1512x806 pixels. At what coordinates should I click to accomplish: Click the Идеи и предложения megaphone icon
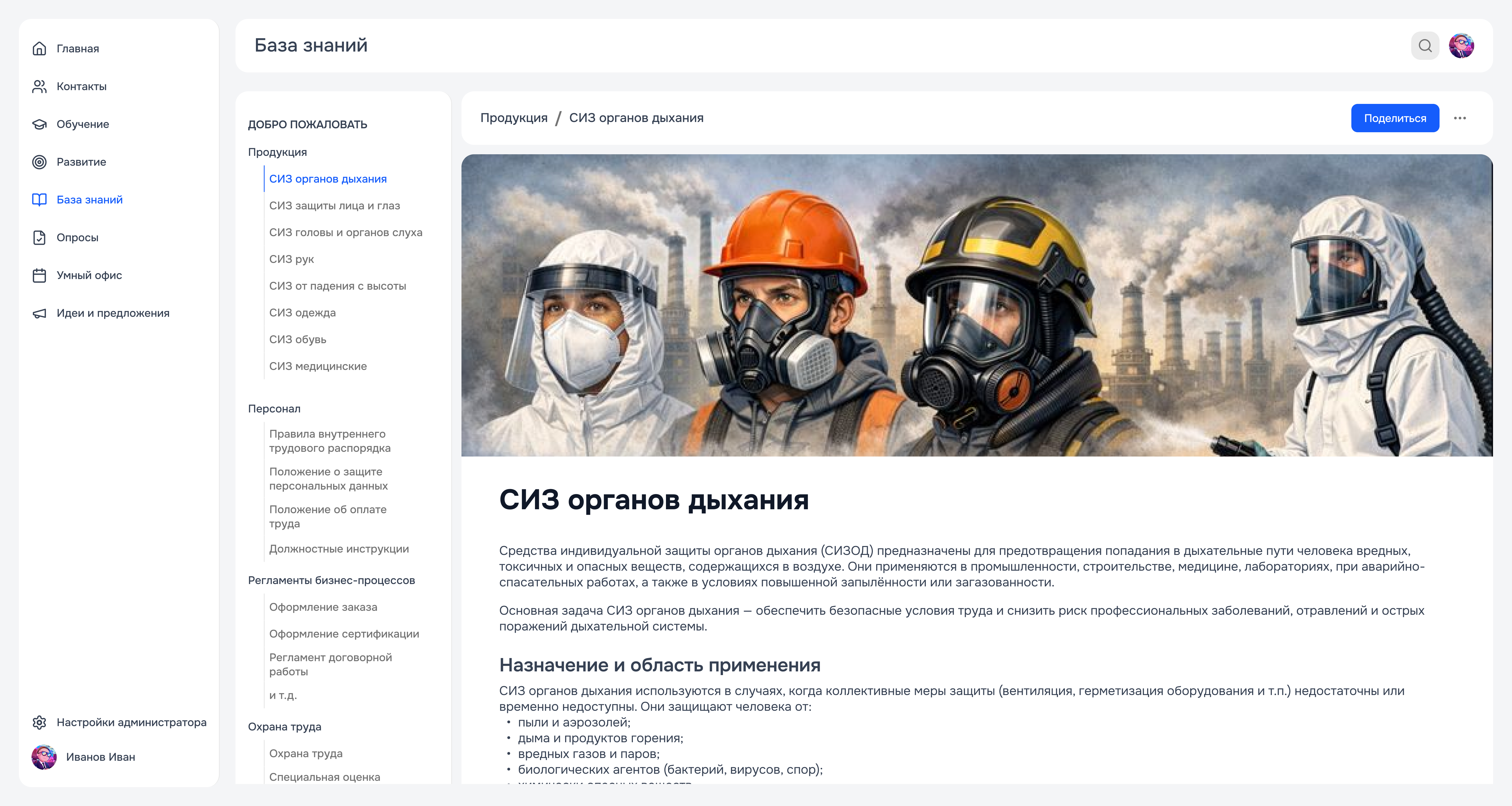pyautogui.click(x=39, y=313)
